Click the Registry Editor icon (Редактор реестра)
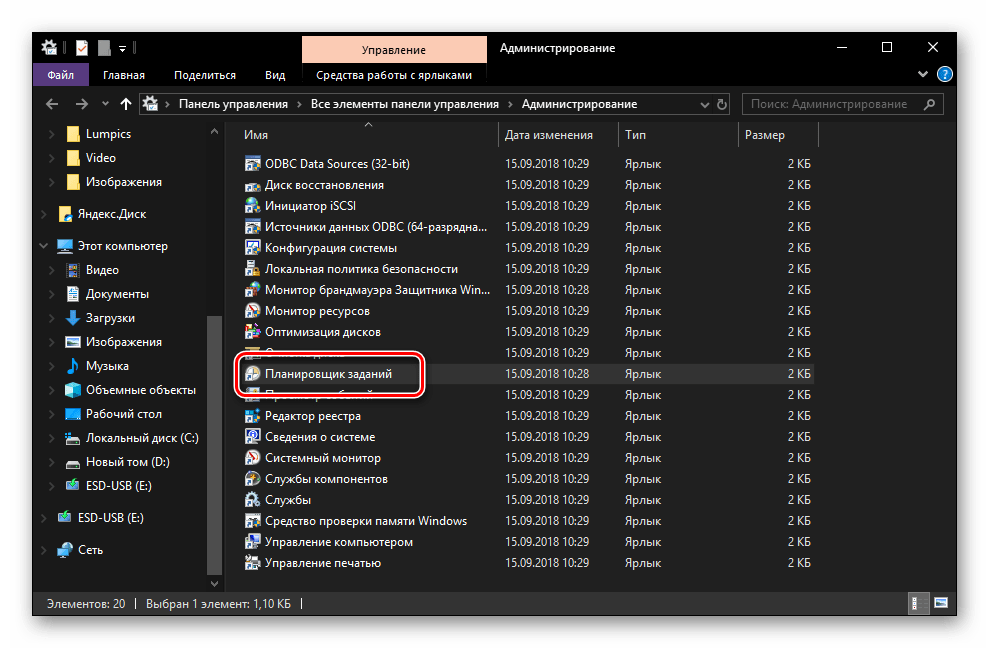 (253, 415)
